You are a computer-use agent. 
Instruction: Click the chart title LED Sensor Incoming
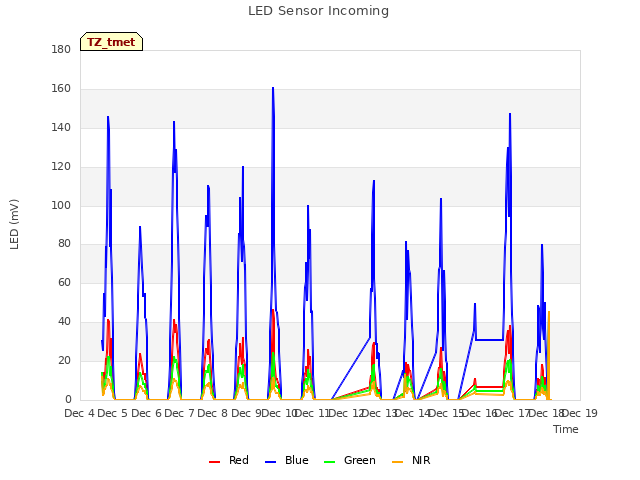coord(318,11)
